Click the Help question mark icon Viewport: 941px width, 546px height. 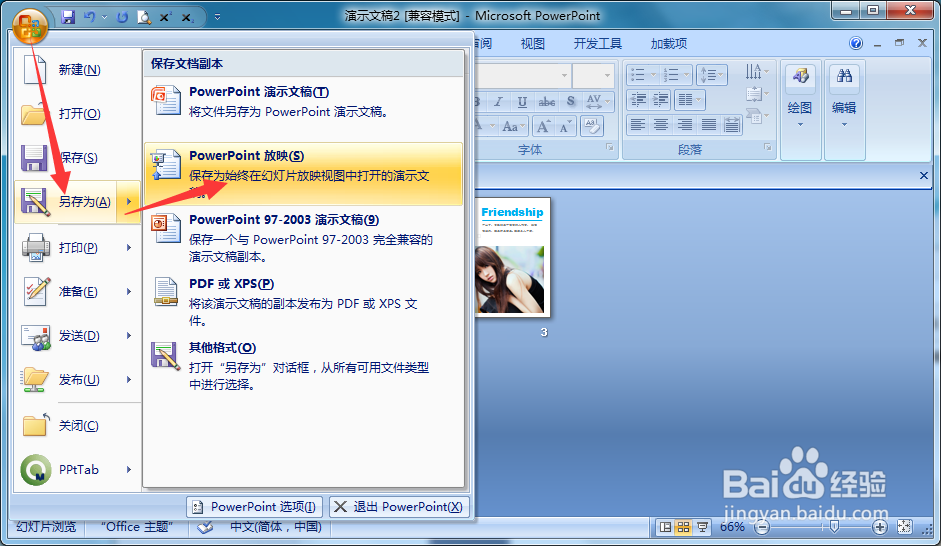point(856,43)
